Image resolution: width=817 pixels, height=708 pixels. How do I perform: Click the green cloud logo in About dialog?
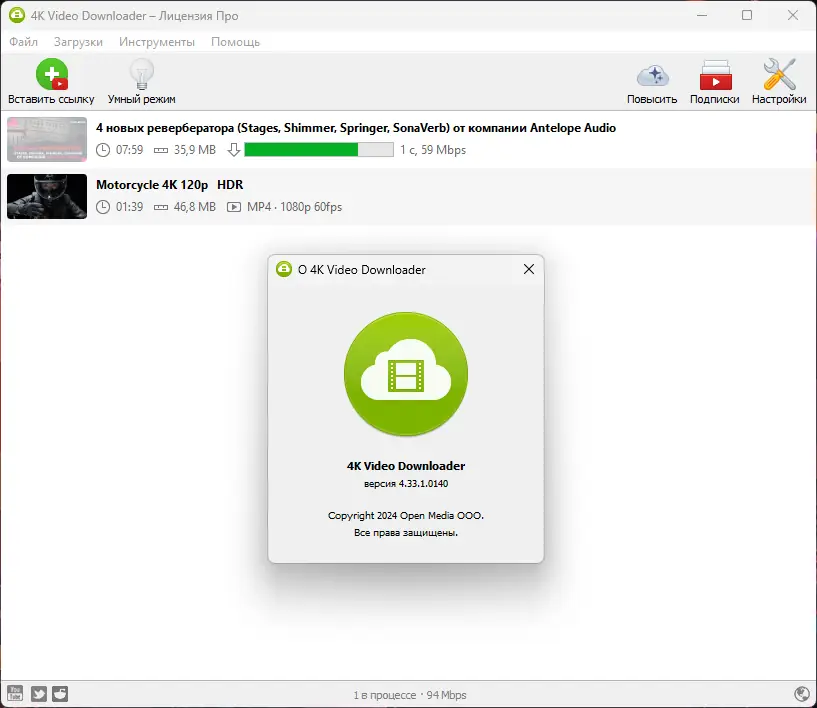(405, 374)
